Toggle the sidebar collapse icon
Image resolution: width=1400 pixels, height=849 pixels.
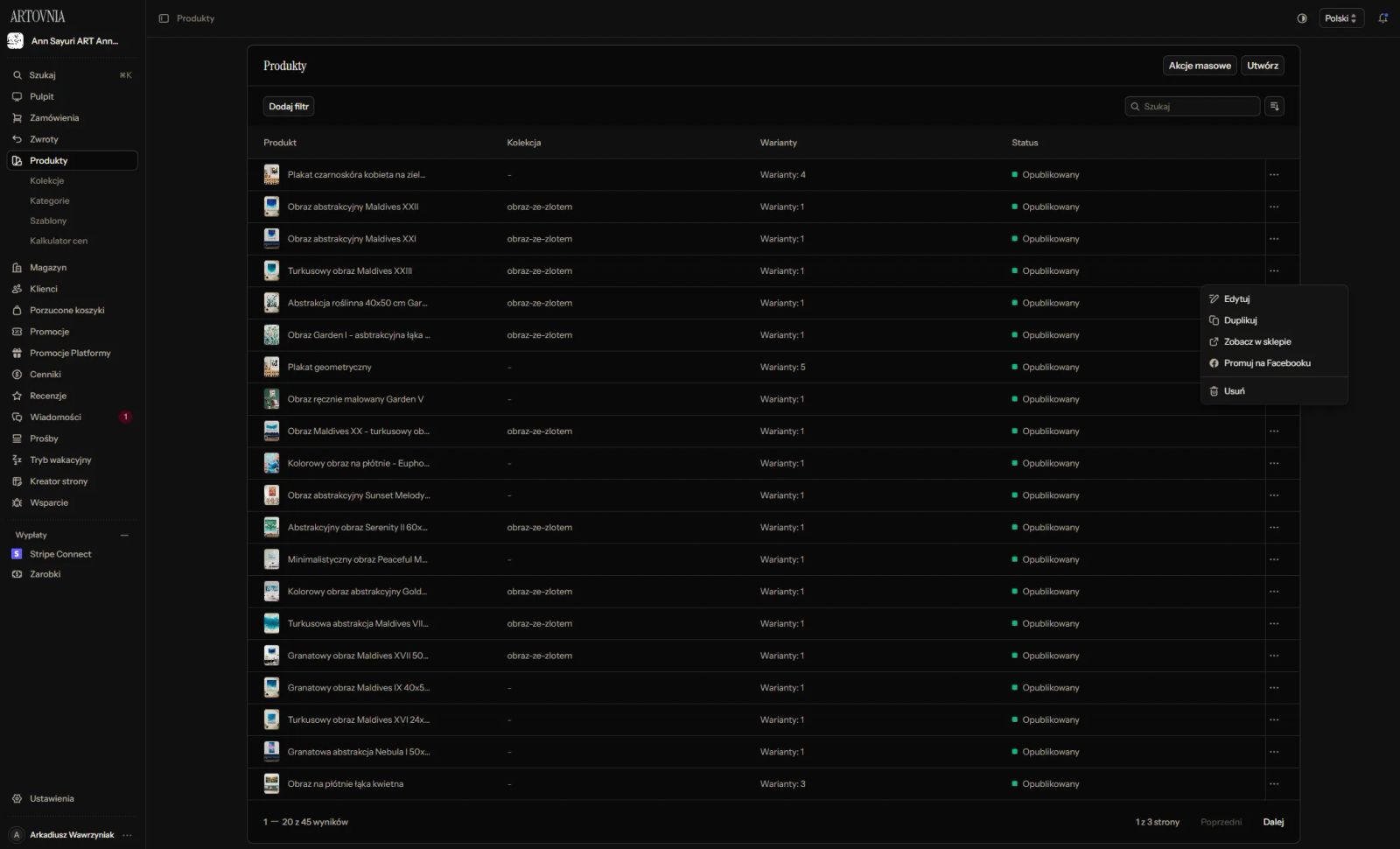164,18
